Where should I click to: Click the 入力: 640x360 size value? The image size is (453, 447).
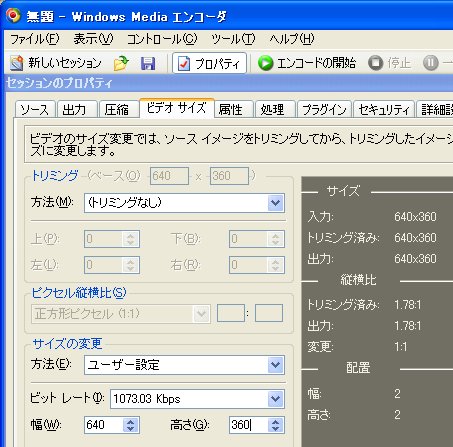415,217
